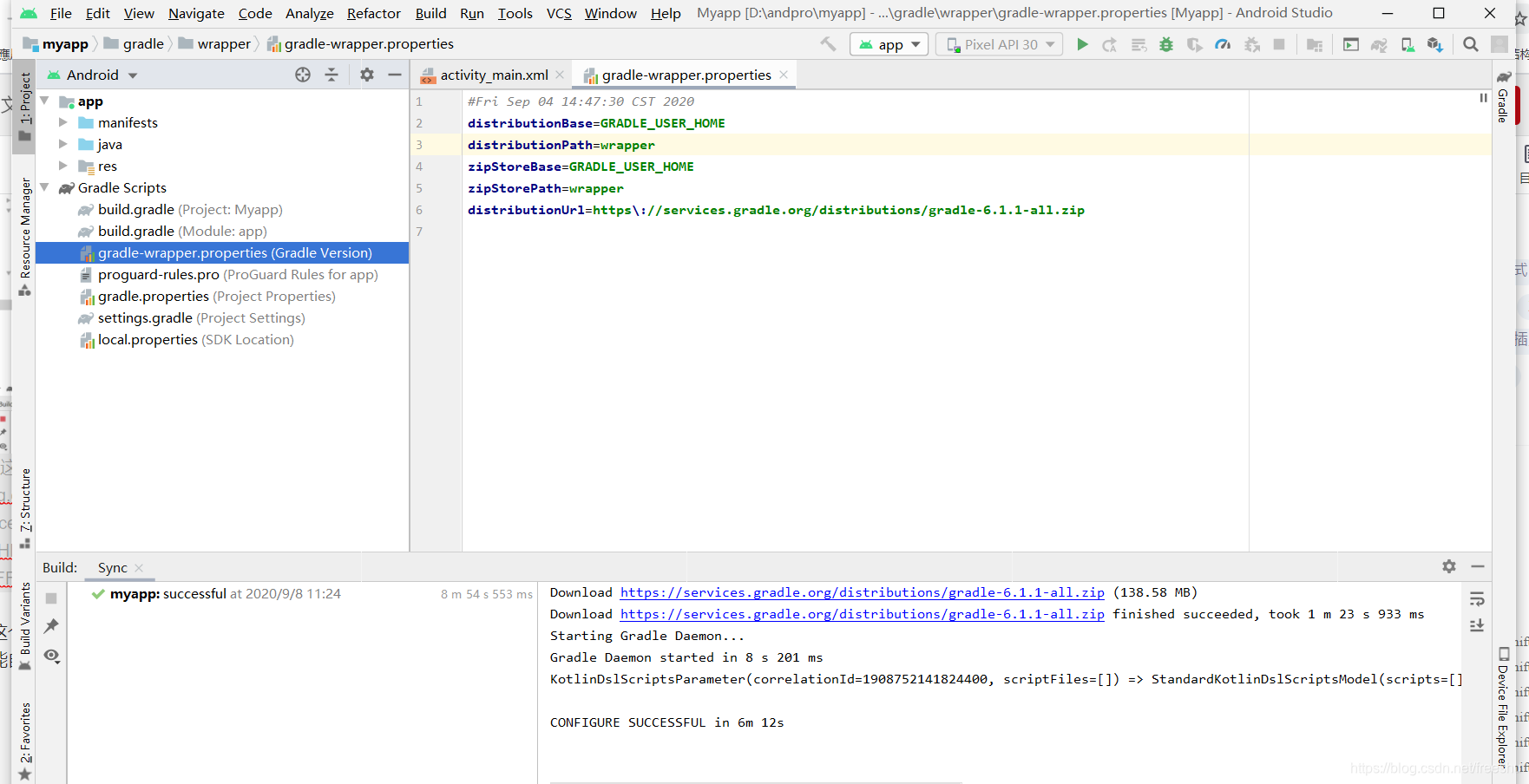Open the VCS menu
The image size is (1529, 784).
click(559, 13)
